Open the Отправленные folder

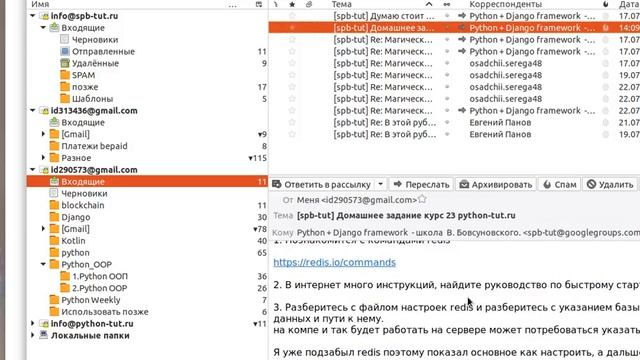103,51
